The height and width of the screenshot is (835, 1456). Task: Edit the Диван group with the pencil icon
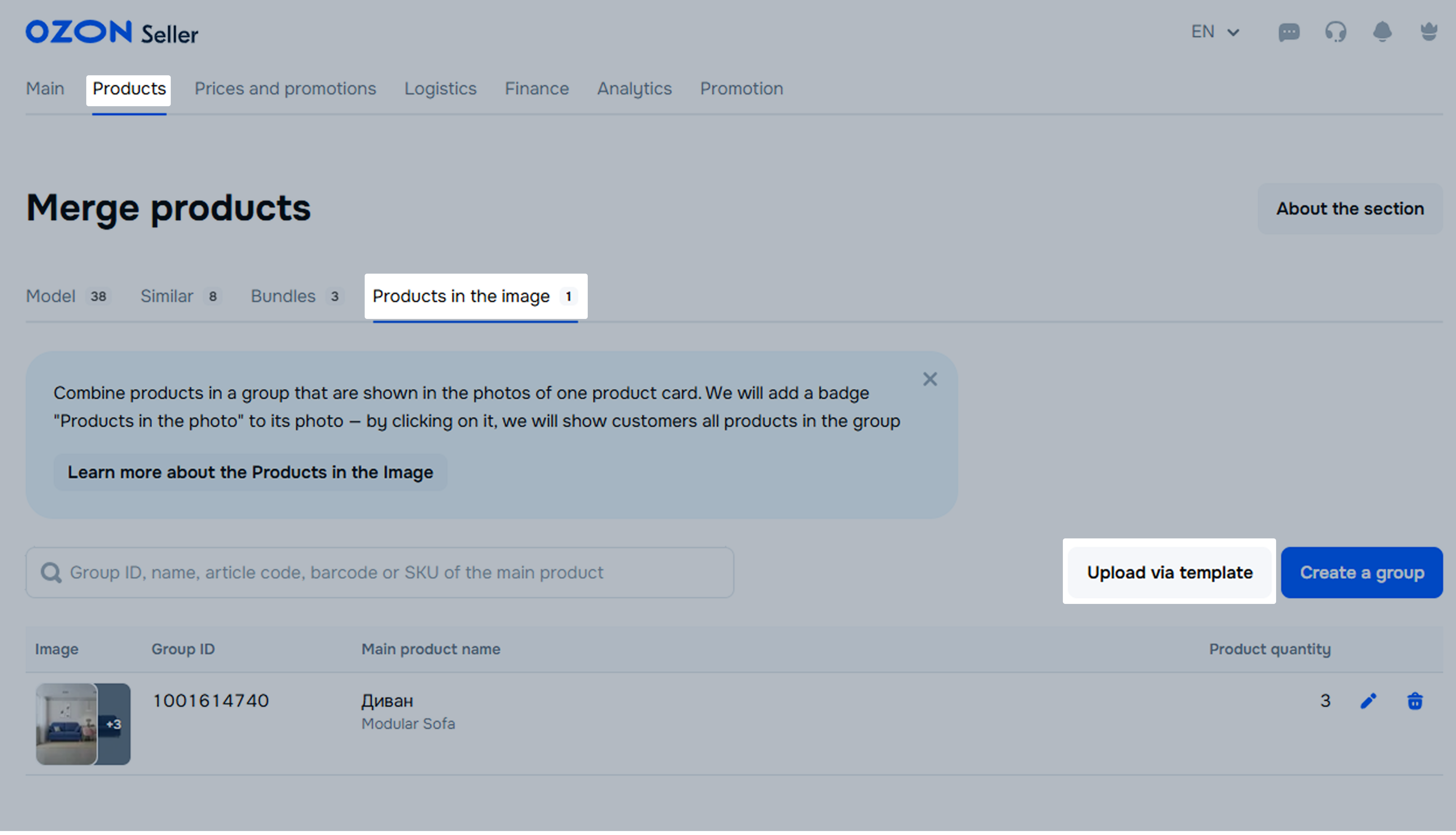(1368, 701)
